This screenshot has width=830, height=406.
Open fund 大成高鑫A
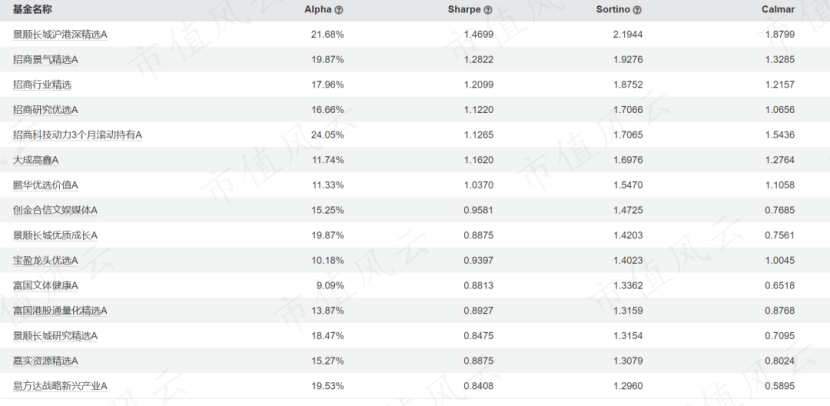pyautogui.click(x=36, y=160)
